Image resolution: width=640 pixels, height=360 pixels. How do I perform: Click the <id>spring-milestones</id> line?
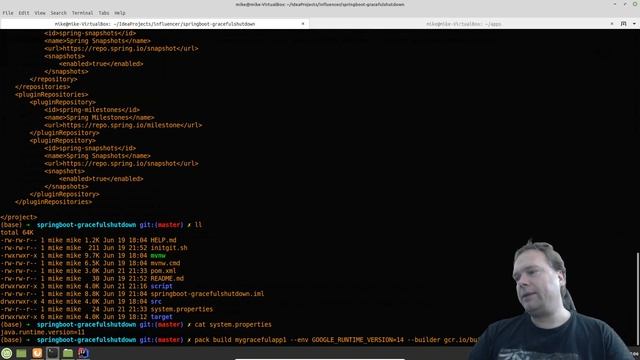click(92, 110)
